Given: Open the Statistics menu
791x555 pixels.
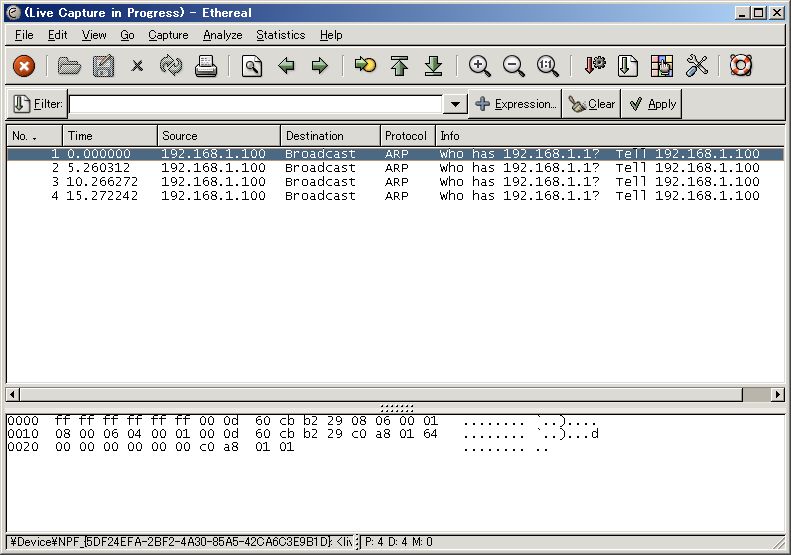Looking at the screenshot, I should pos(280,35).
